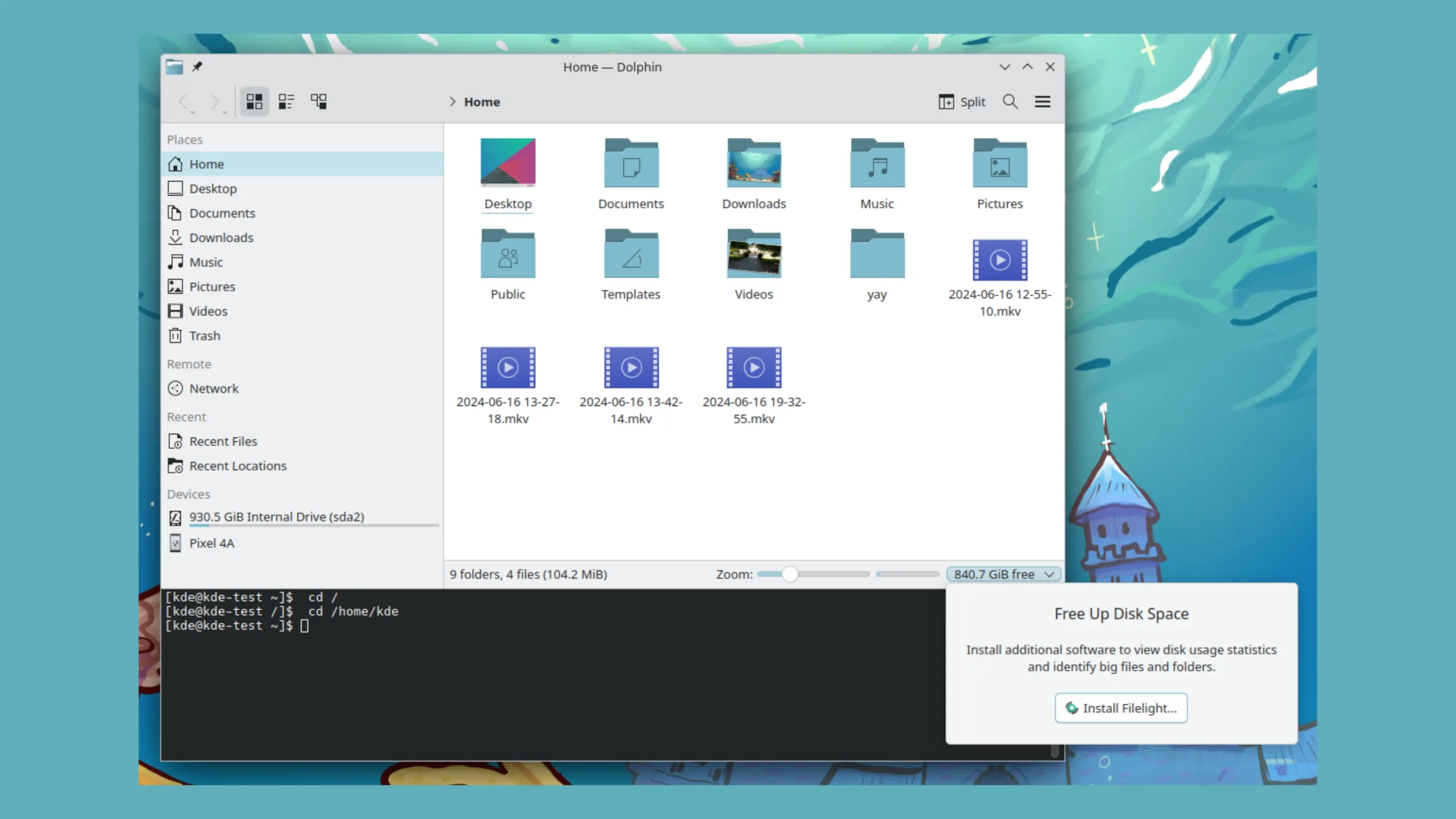Viewport: 1456px width, 819px height.
Task: Click the free space capacity bar
Action: point(908,574)
